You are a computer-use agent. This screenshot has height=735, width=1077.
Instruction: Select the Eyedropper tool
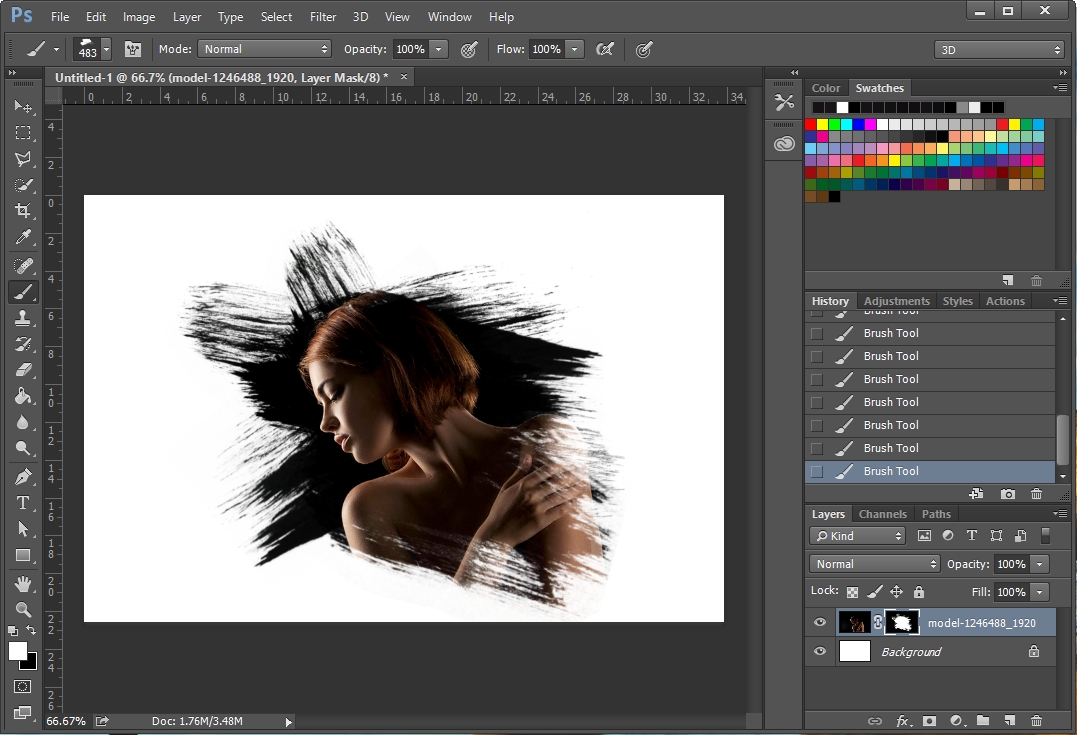coord(23,237)
